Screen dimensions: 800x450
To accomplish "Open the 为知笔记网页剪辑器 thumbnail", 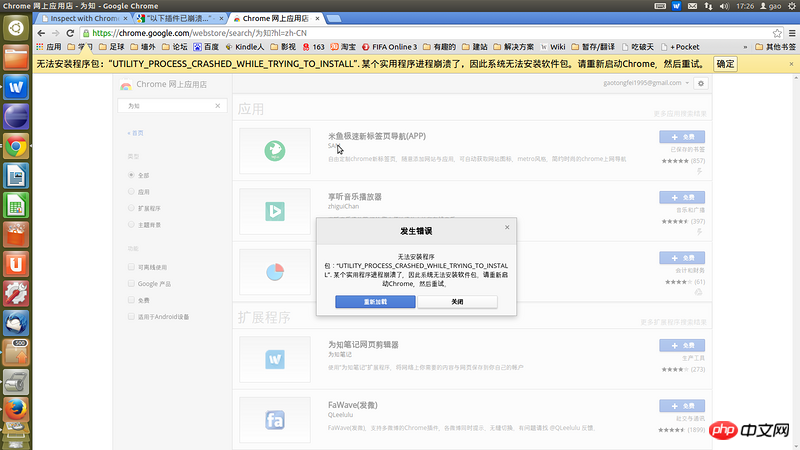I will coord(275,359).
